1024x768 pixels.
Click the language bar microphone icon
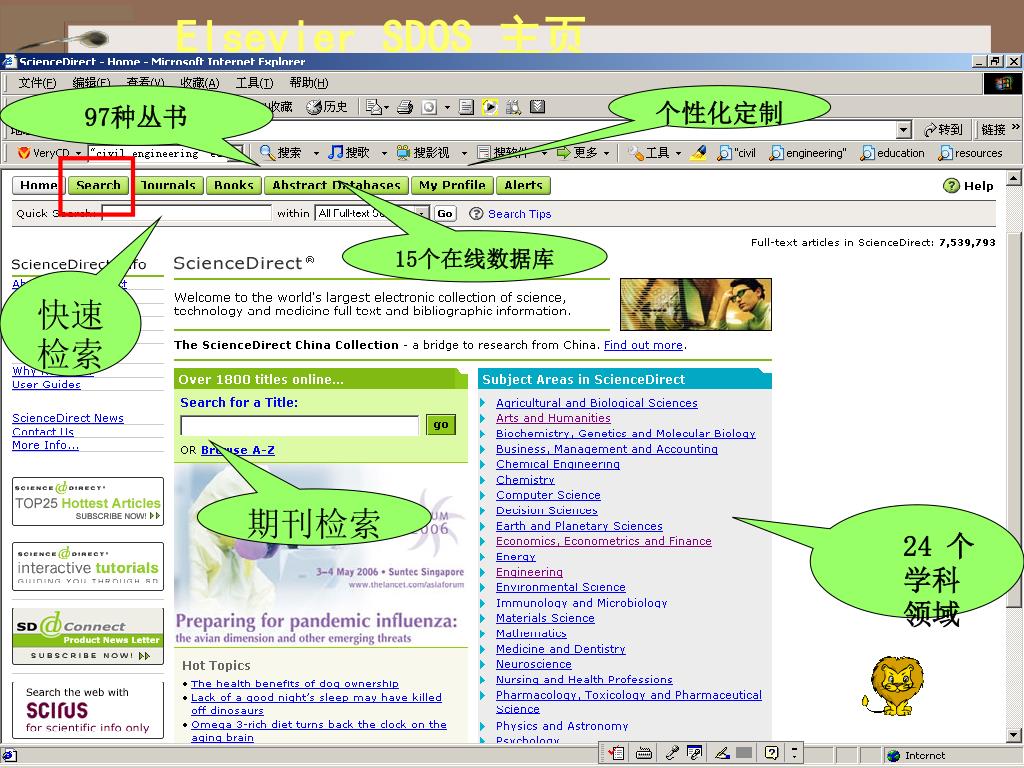coord(671,752)
